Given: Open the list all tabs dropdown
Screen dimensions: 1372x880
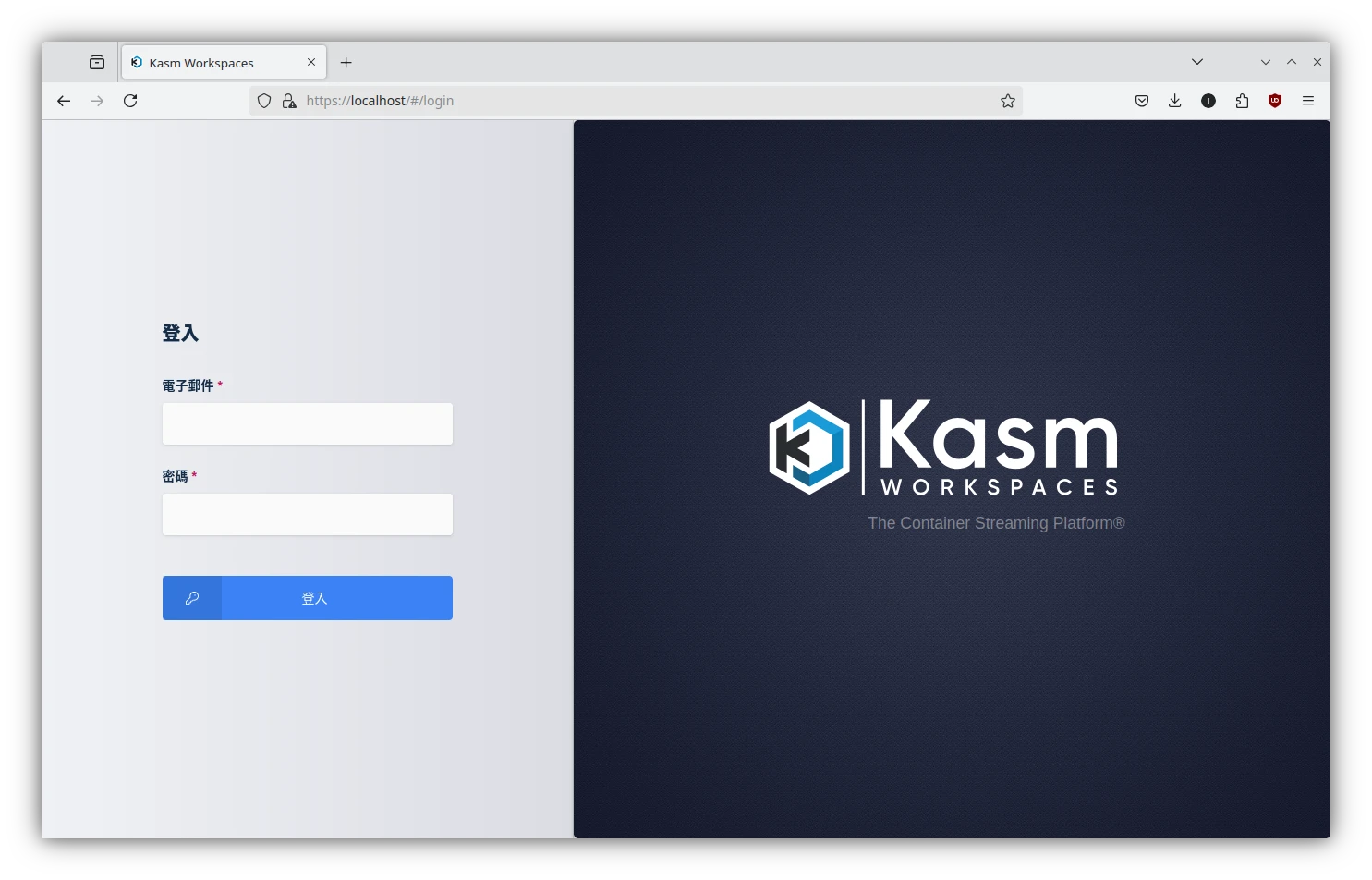Looking at the screenshot, I should coord(1197,62).
